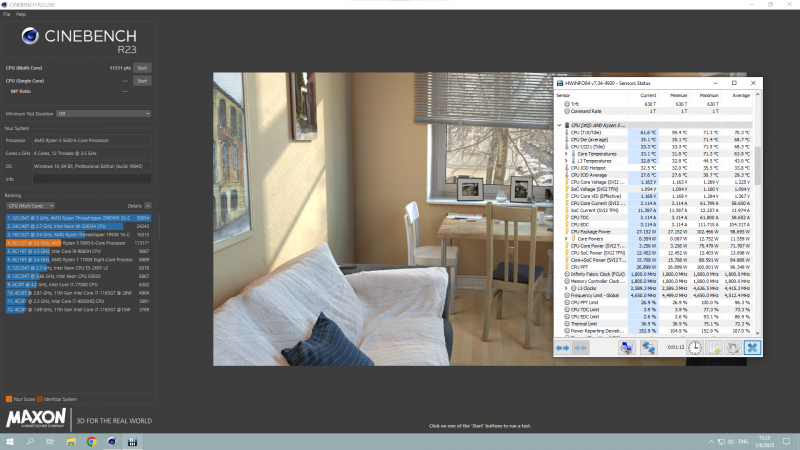Image resolution: width=800 pixels, height=450 pixels.
Task: Switch to HWiNFO via taskbar icon
Action: [132, 442]
